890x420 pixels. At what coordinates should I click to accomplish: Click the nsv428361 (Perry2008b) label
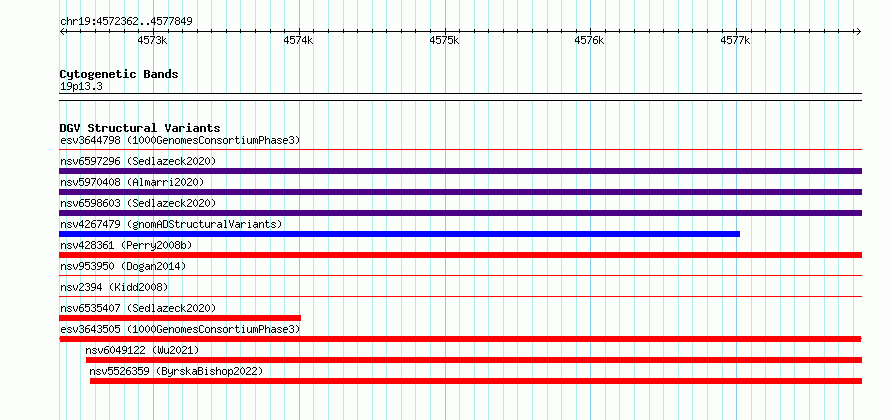(126, 245)
